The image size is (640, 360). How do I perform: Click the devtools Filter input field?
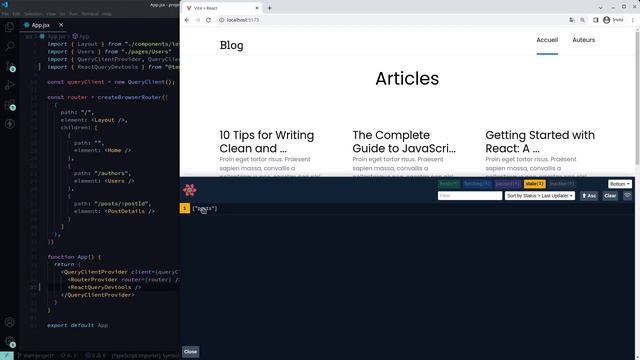click(470, 196)
